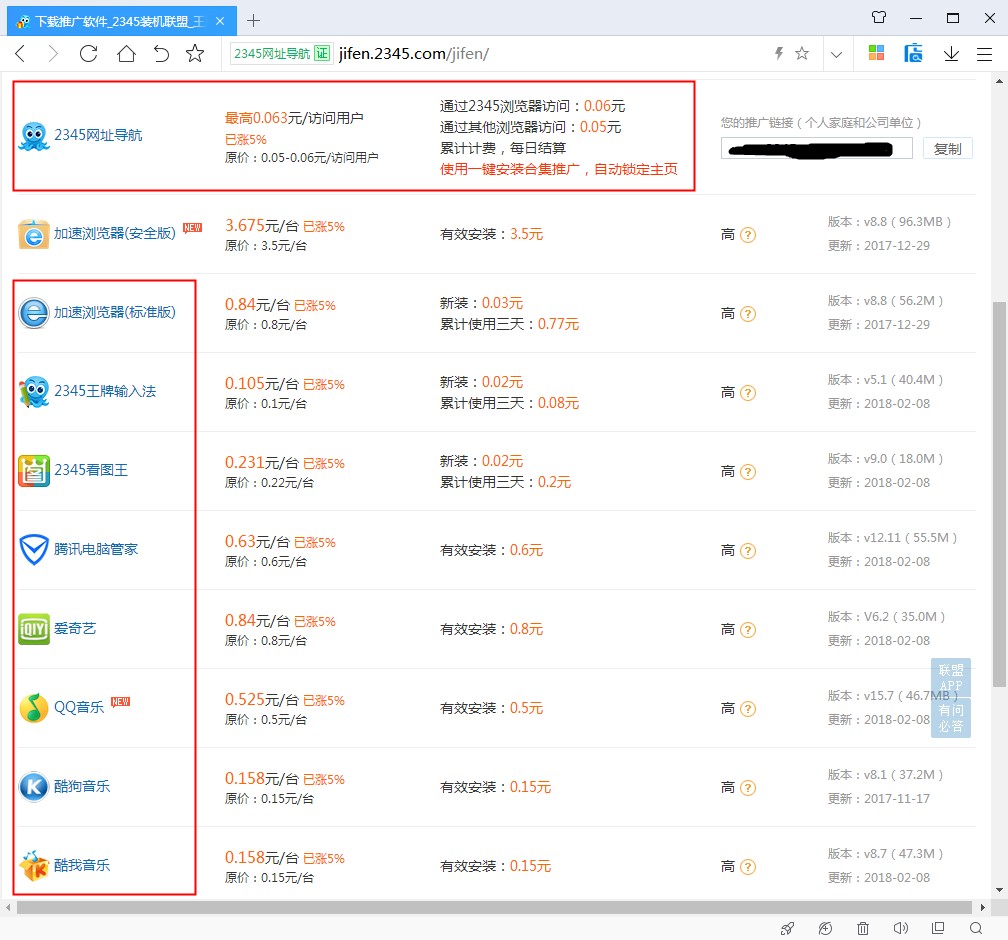
Task: Click the 爱奇艺 iQIYI app icon
Action: 33,628
